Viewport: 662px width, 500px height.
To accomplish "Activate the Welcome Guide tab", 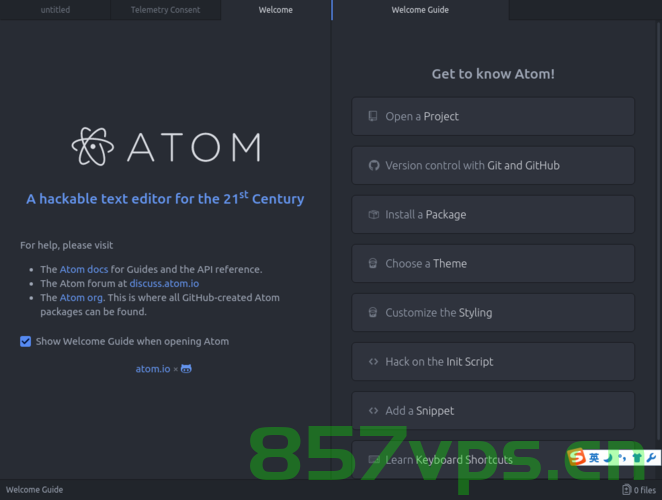I will (x=420, y=10).
